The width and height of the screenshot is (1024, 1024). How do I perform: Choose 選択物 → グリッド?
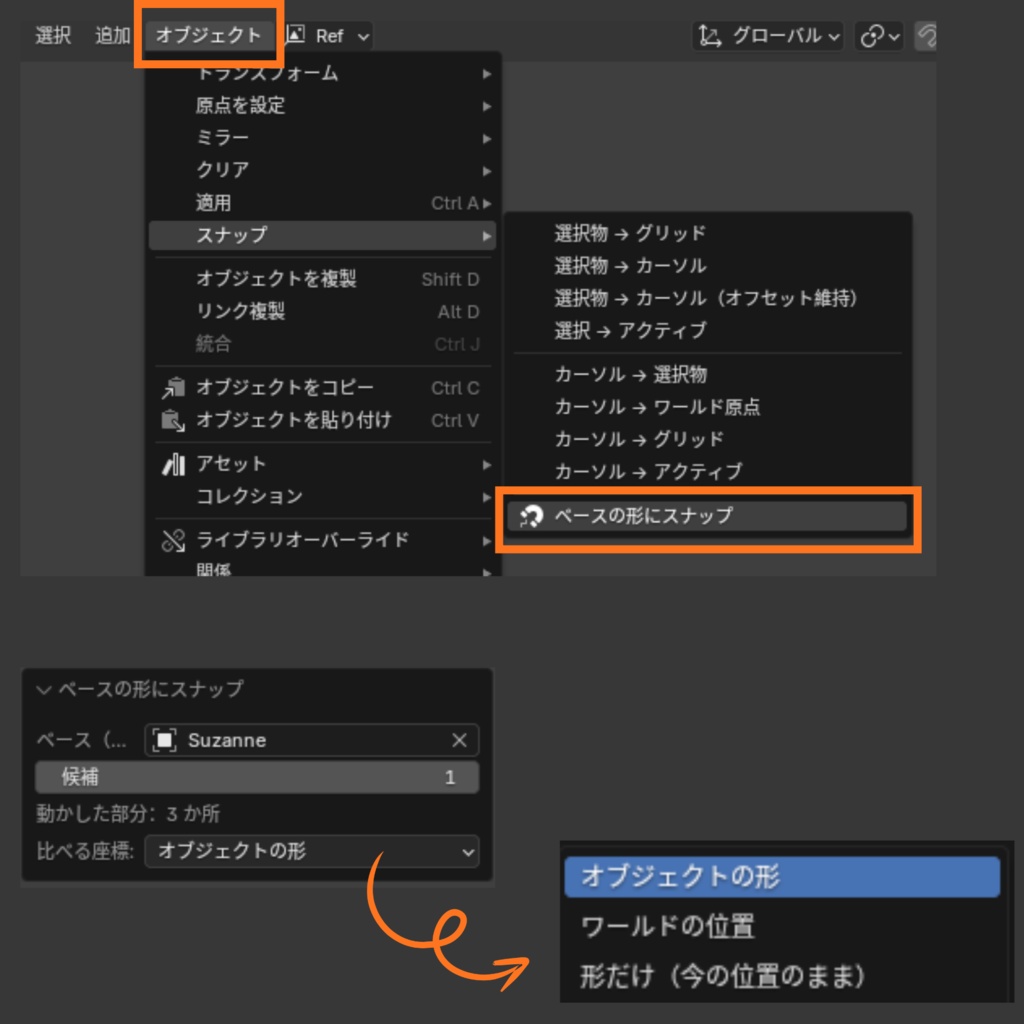coord(707,233)
